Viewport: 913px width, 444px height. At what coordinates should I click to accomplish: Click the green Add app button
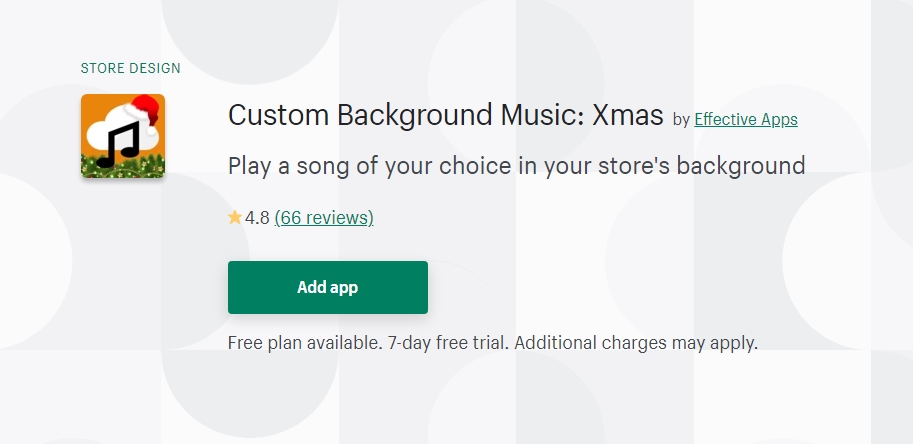[x=328, y=287]
